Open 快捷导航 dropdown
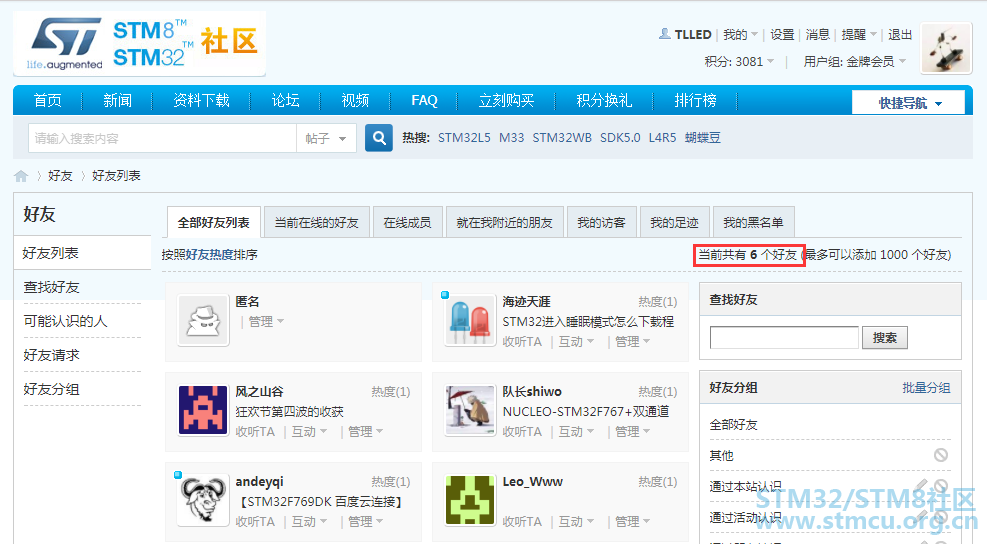The image size is (987, 544). pos(908,103)
